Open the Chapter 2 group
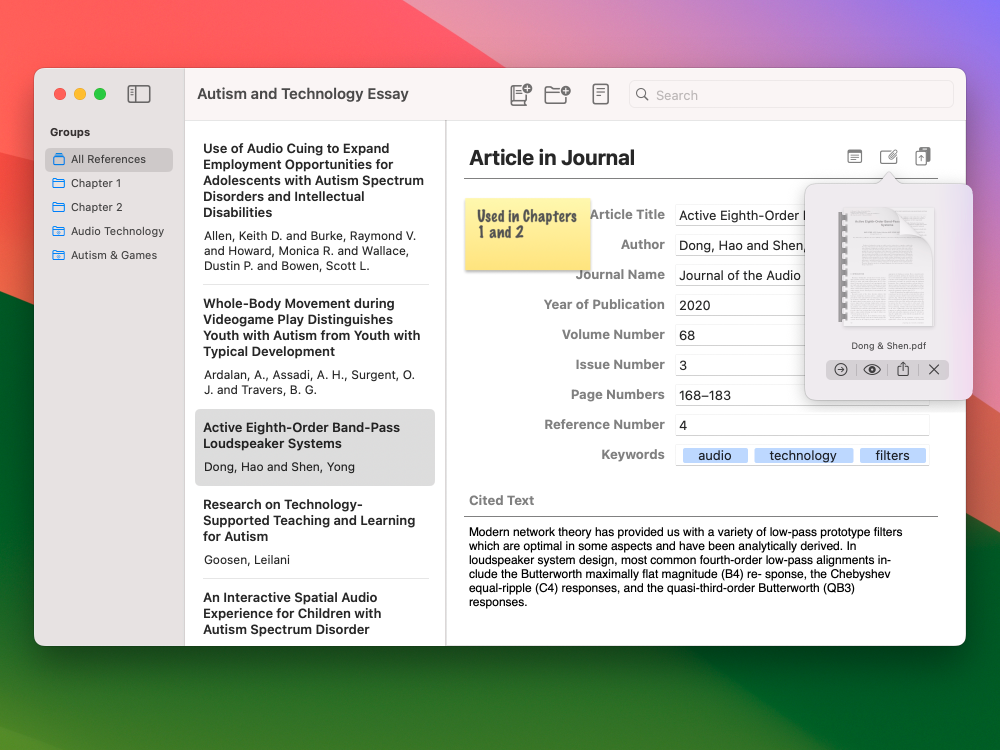 pos(96,207)
